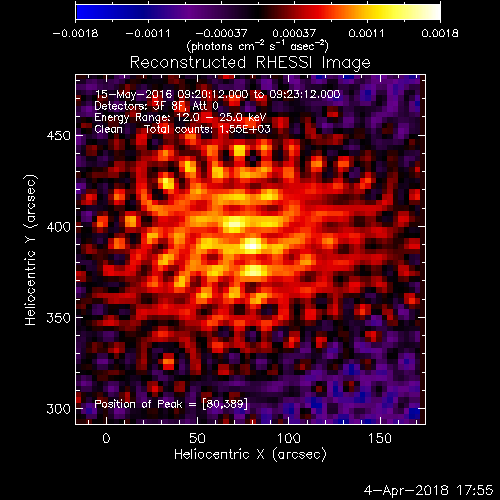The height and width of the screenshot is (500, 500).
Task: Click the 'Energy Range: 12.0 - 25.0 keV' line
Action: pos(180,117)
